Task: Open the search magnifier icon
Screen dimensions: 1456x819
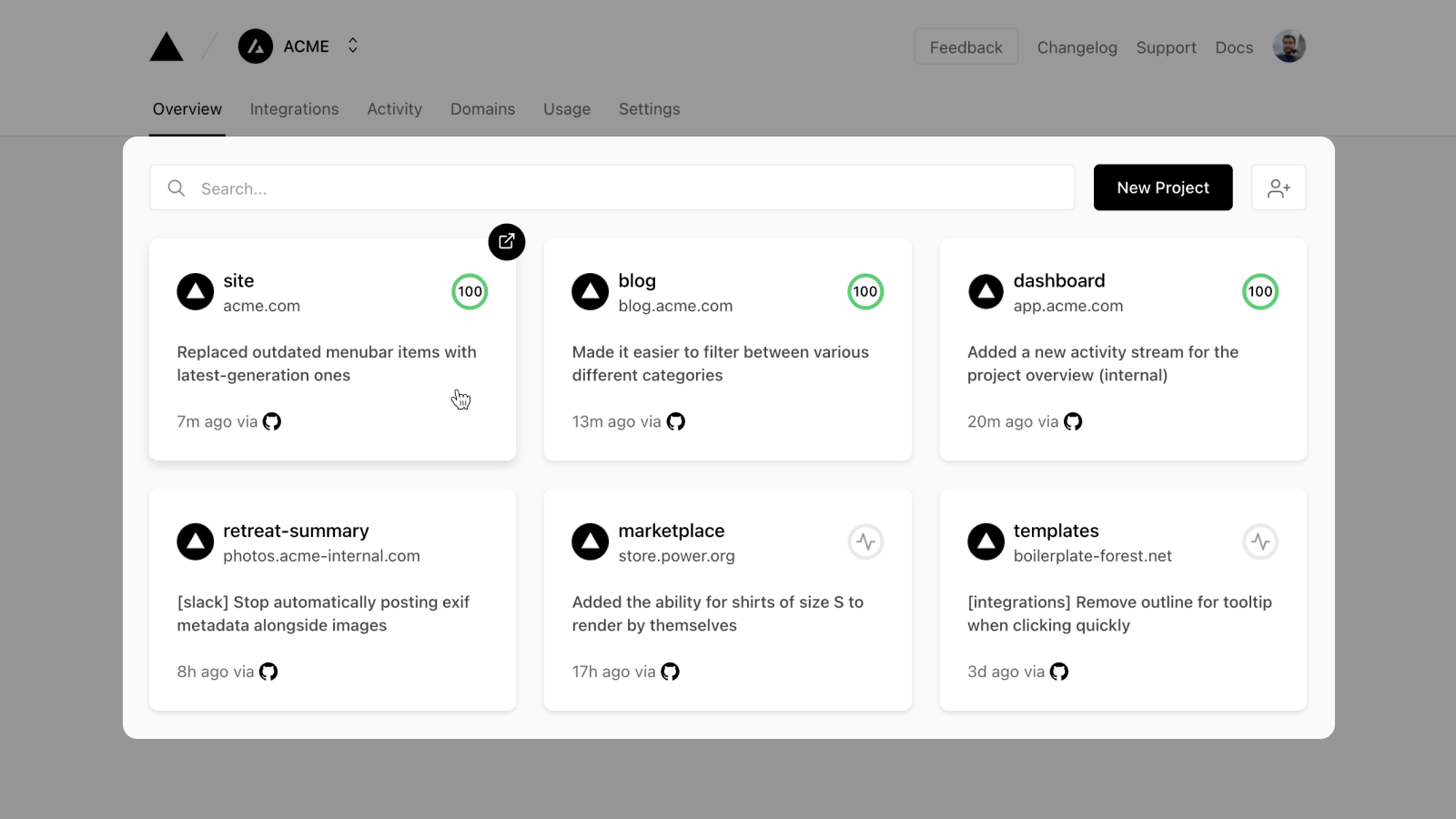Action: click(176, 187)
